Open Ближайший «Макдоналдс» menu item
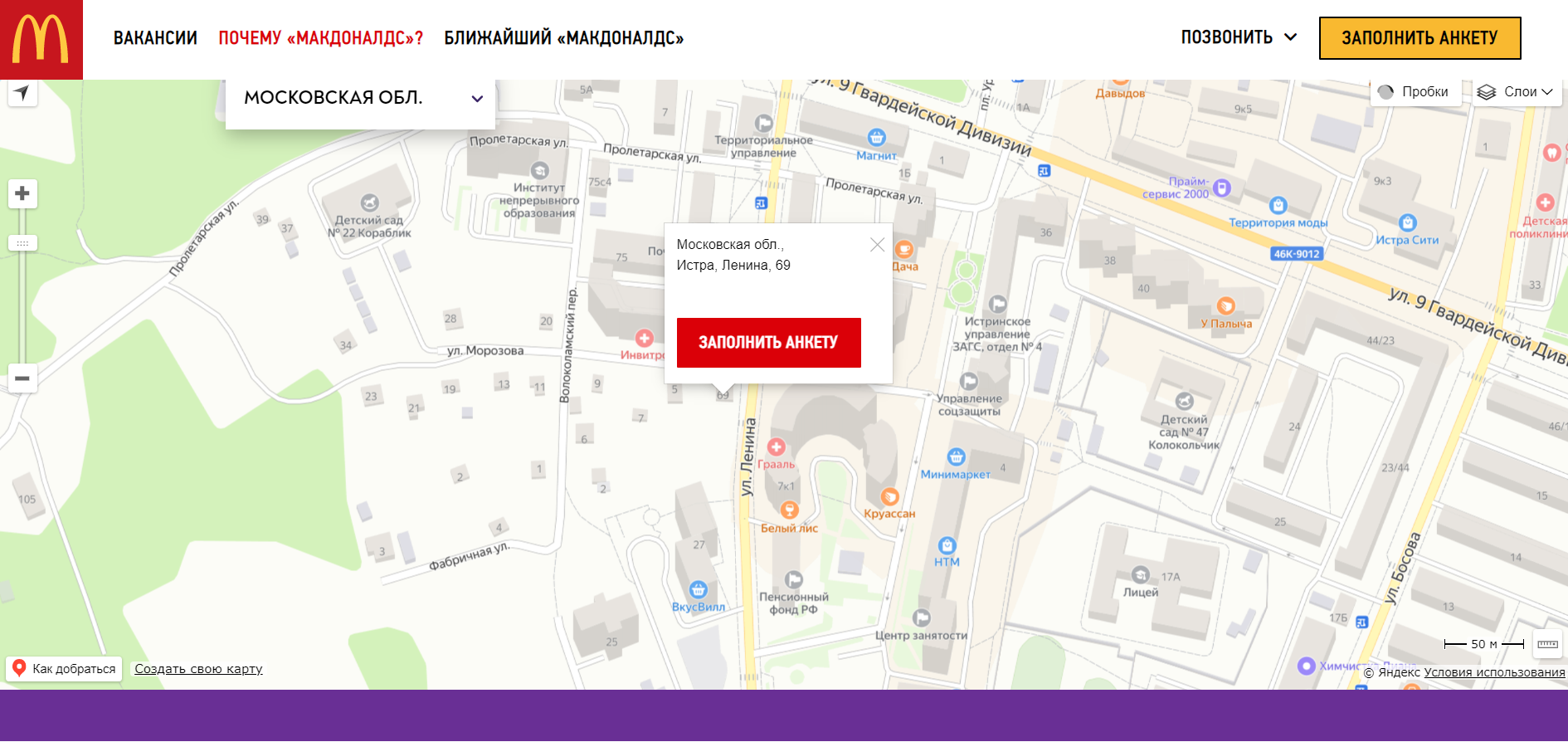This screenshot has width=1568, height=742. pyautogui.click(x=563, y=38)
